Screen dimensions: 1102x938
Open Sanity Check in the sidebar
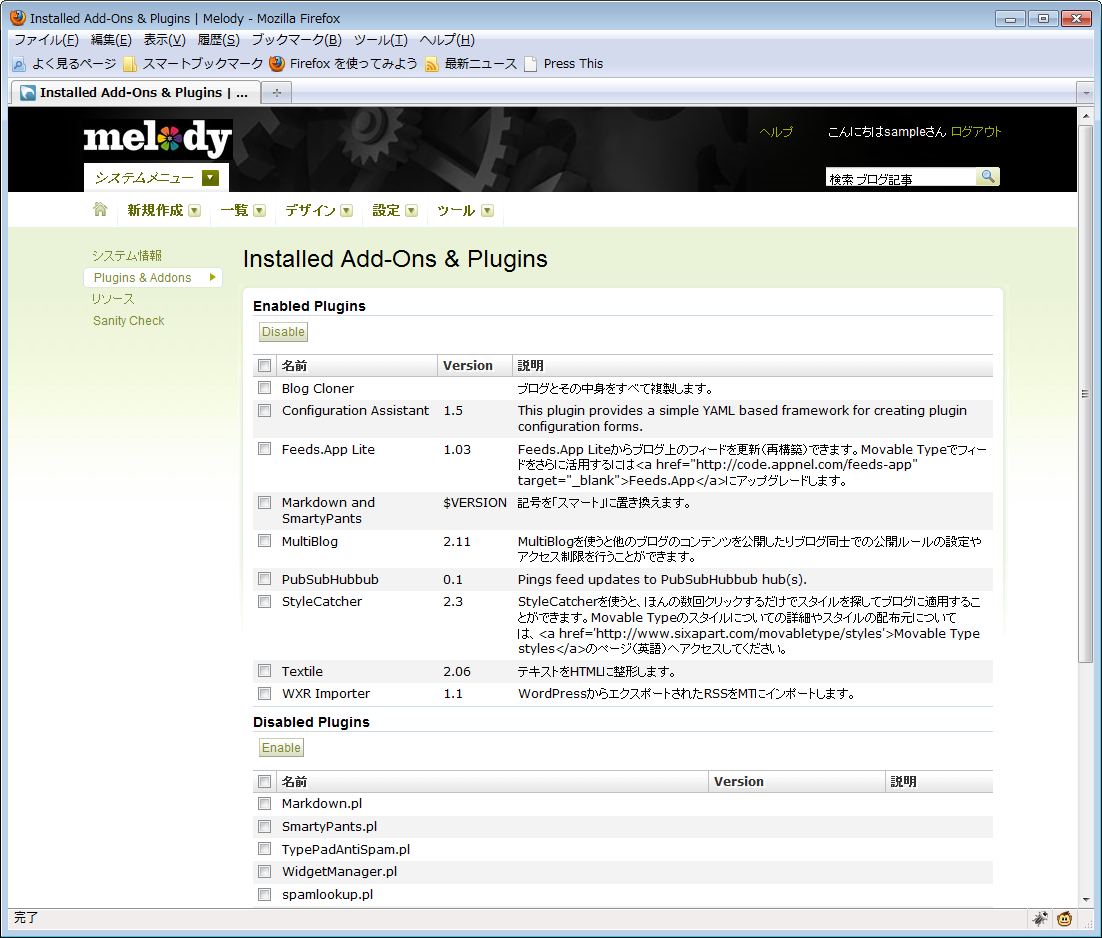pos(129,320)
